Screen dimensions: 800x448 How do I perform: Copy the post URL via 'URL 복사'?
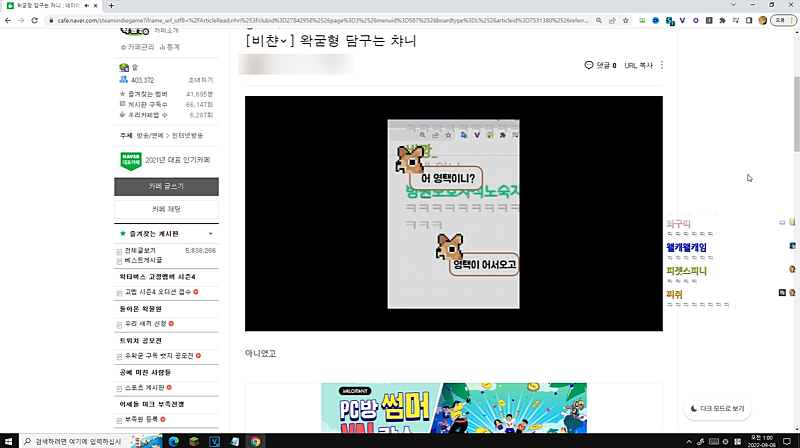[638, 65]
